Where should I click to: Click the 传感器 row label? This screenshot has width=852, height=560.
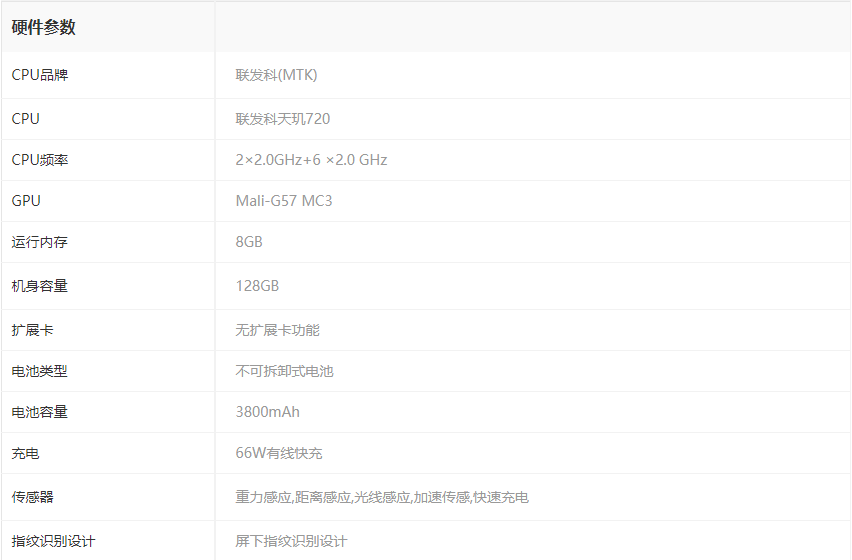[33, 497]
